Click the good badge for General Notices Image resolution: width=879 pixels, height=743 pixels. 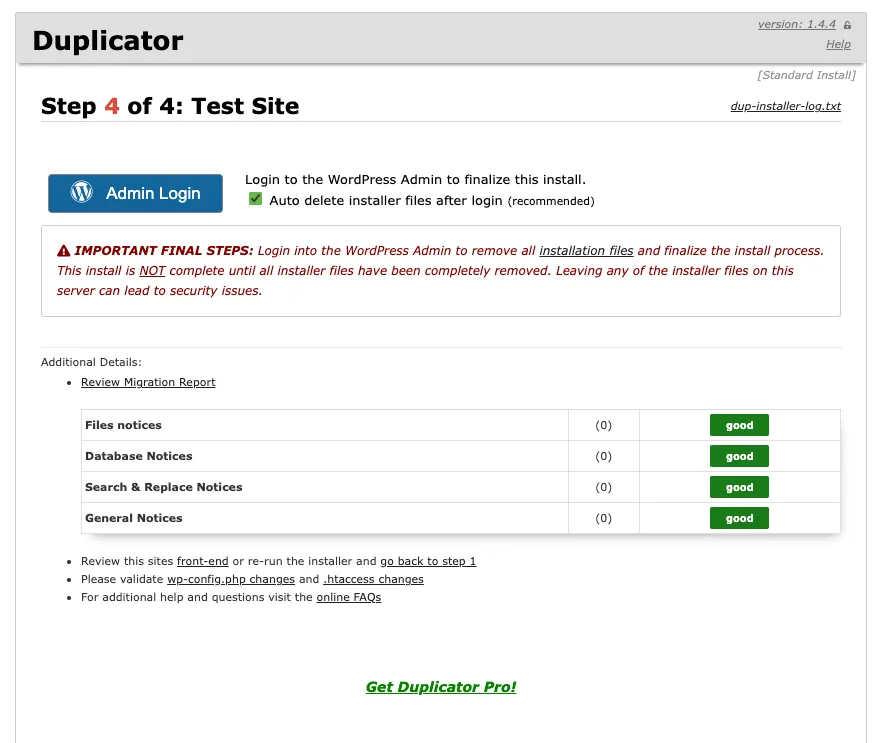click(739, 518)
